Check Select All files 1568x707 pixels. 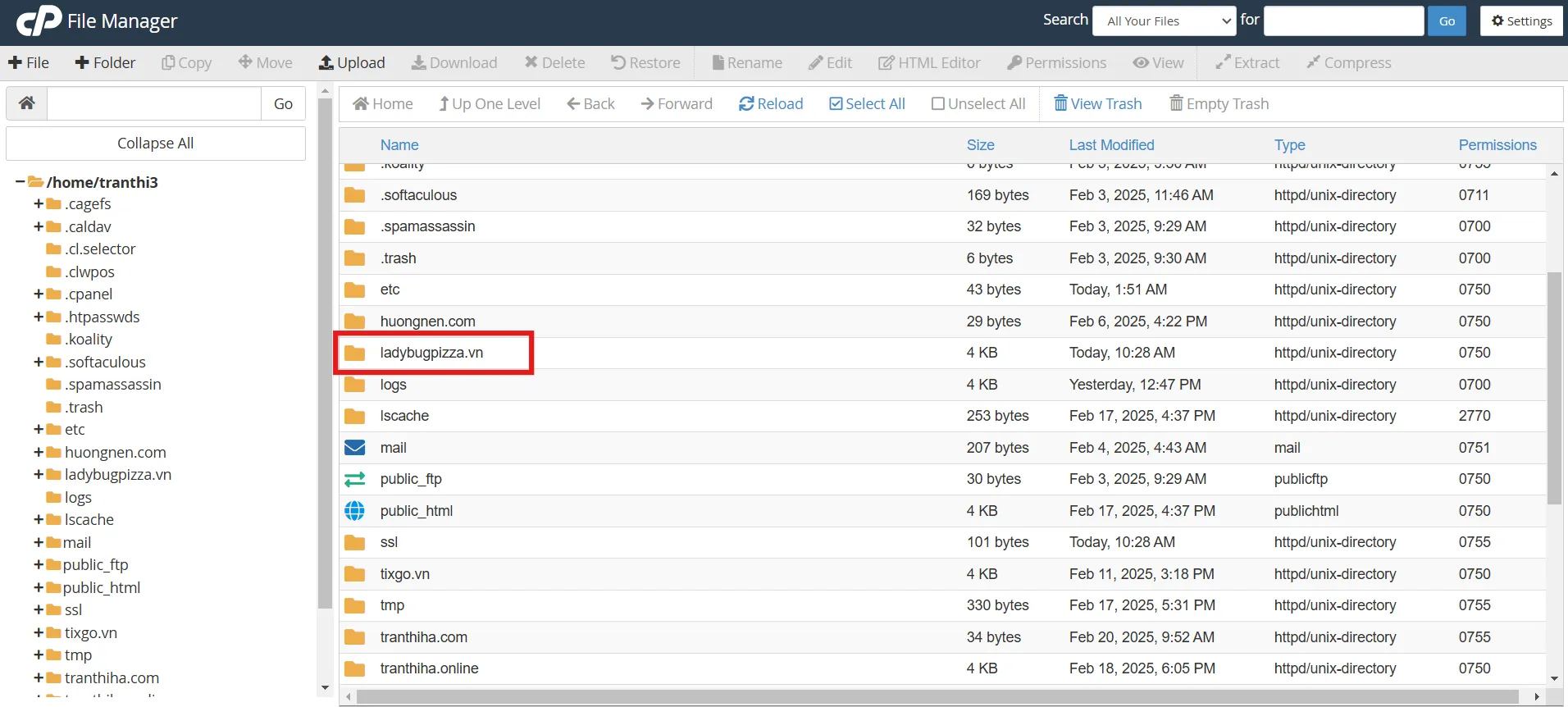pyautogui.click(x=867, y=103)
